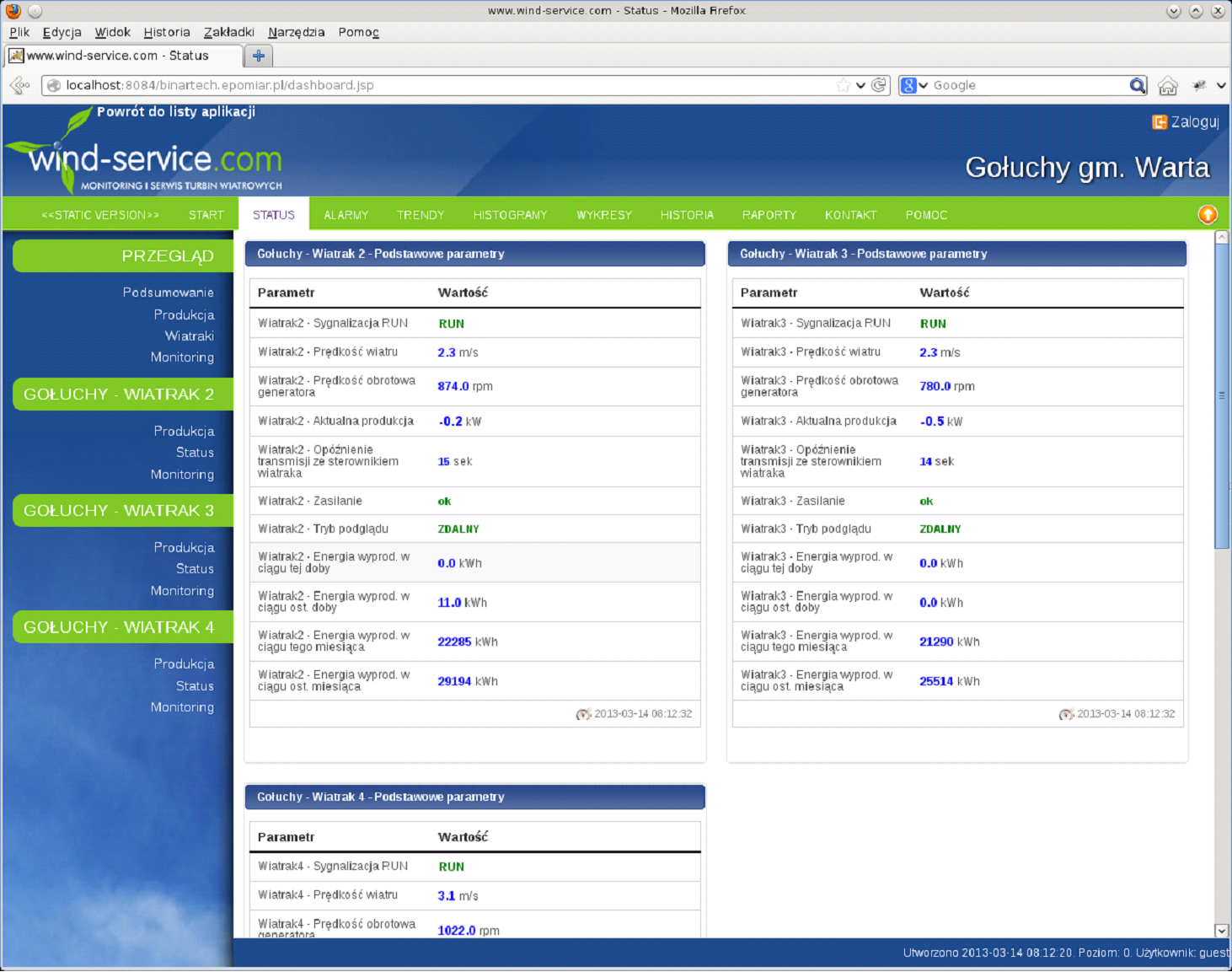
Task: Click the Powrót do listy aplikacji link
Action: (x=175, y=111)
